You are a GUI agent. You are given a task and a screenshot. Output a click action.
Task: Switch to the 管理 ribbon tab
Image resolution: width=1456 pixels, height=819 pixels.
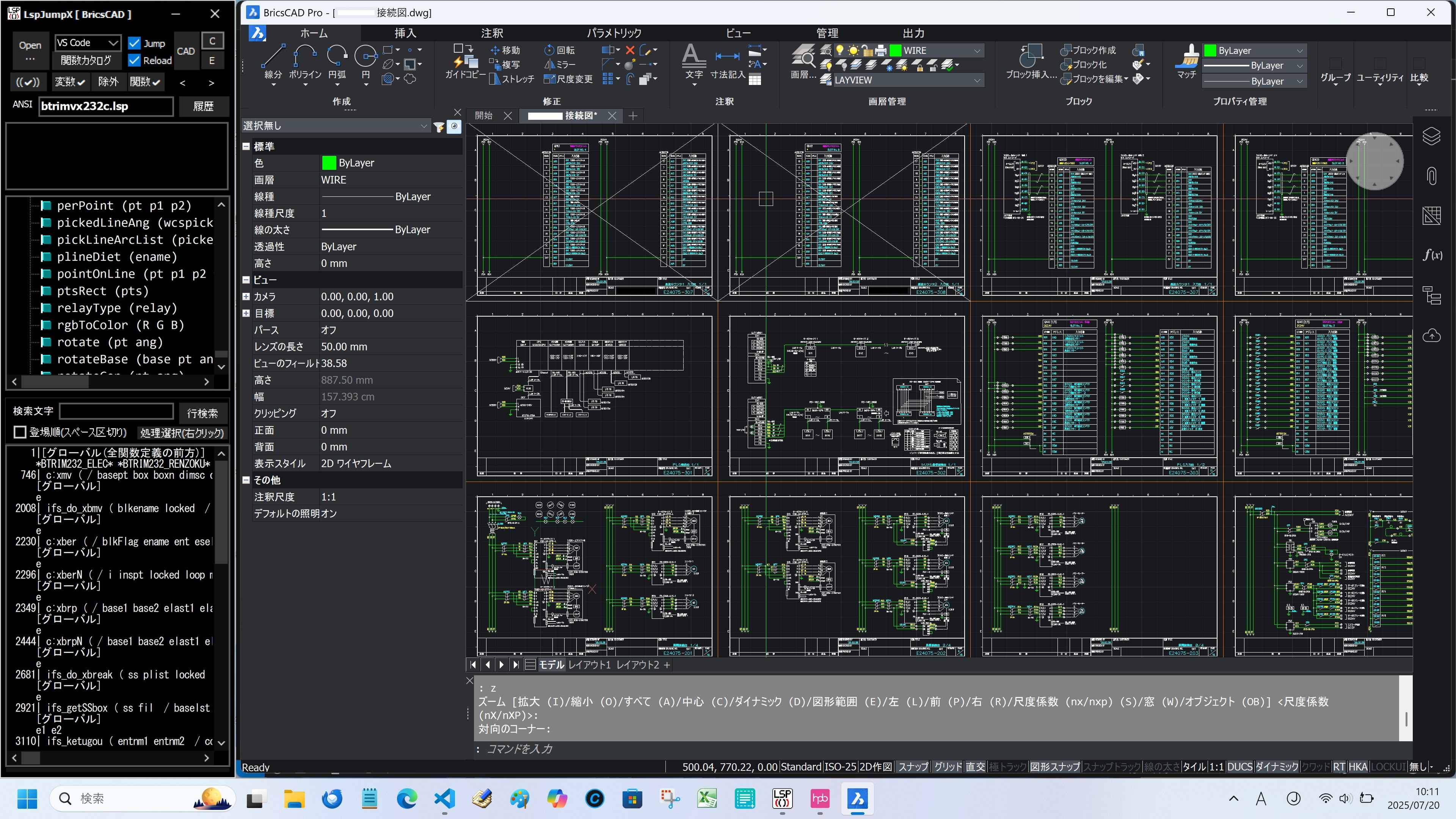click(x=827, y=33)
